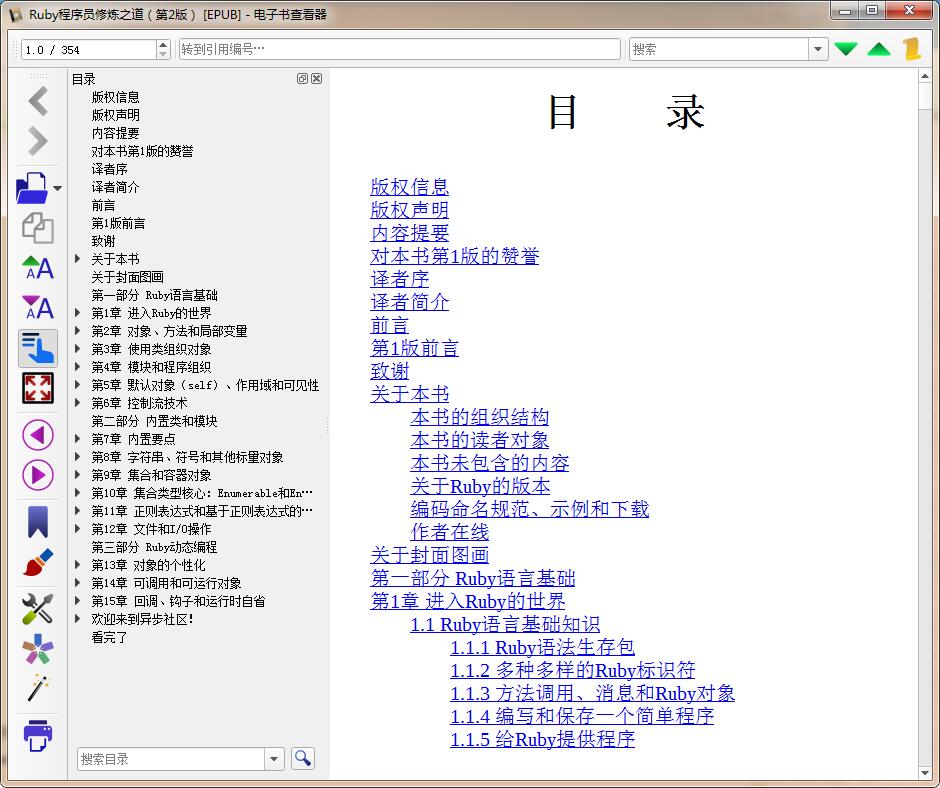This screenshot has height=788, width=940.
Task: Open 关于Ruby的版本 link
Action: pyautogui.click(x=480, y=486)
